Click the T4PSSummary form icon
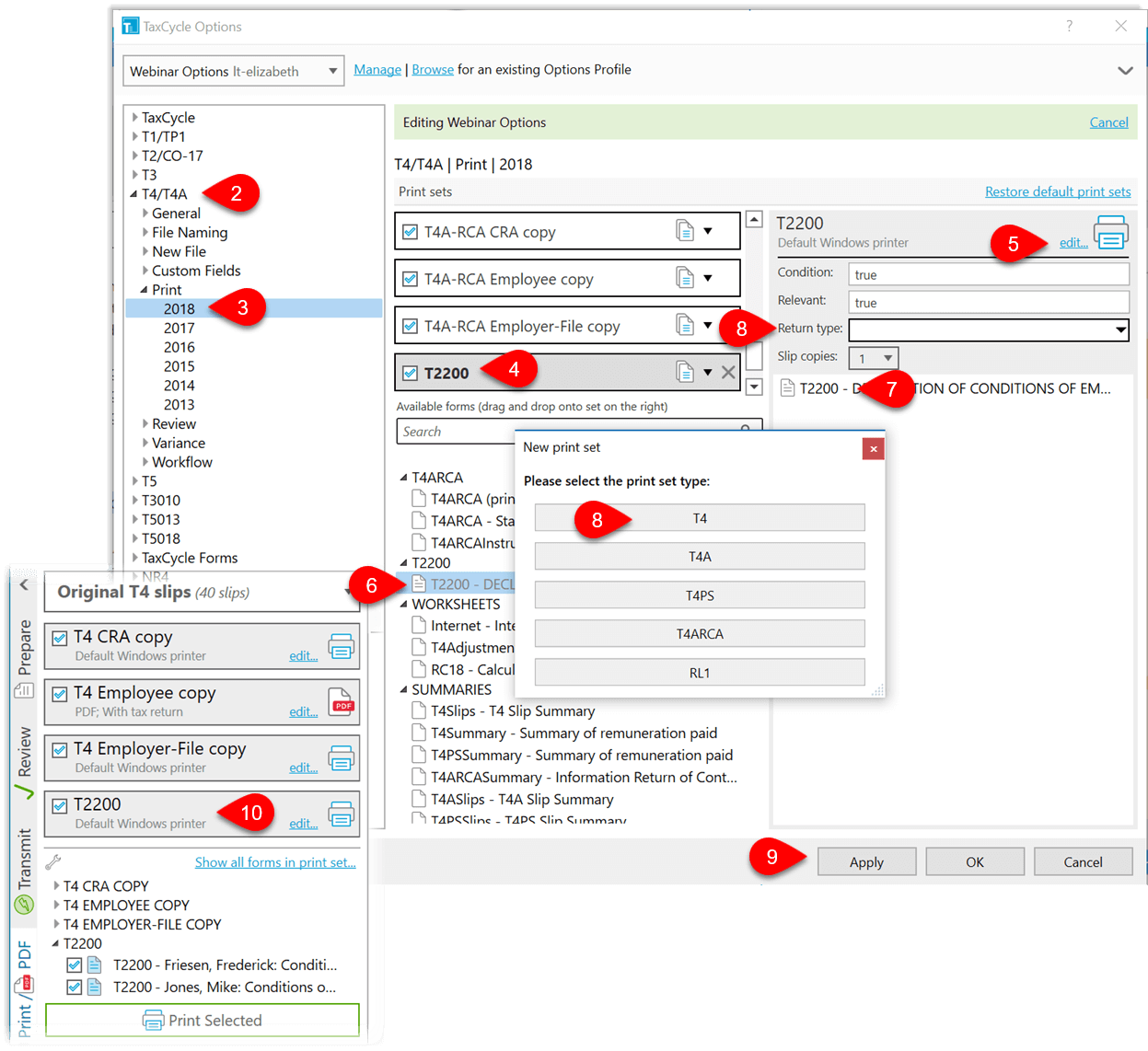The height and width of the screenshot is (1051, 1148). tap(419, 756)
